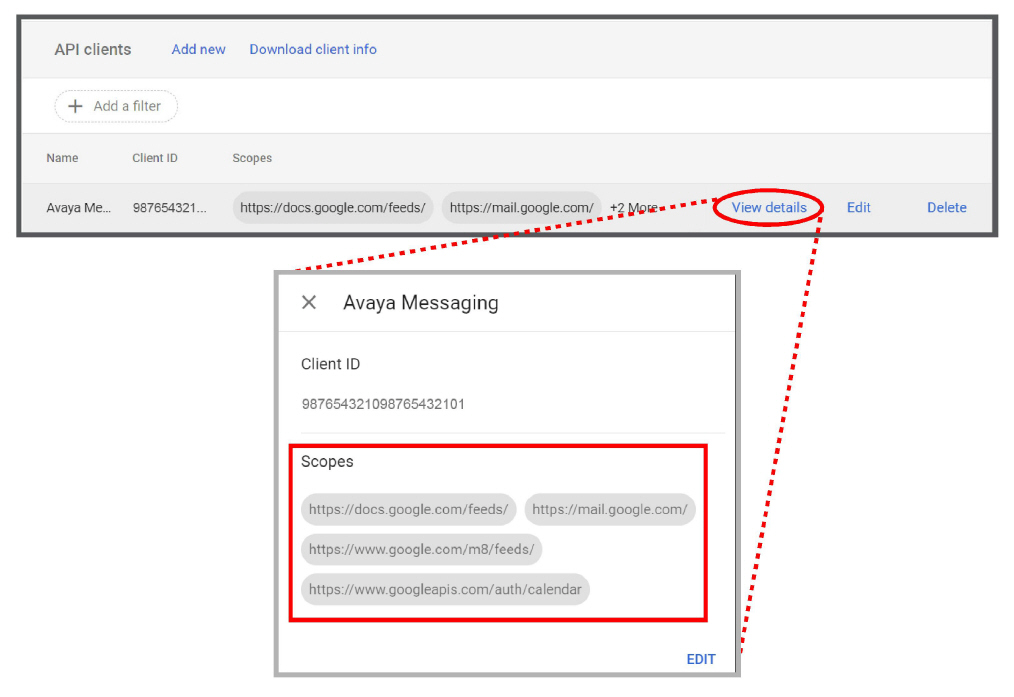Screen dimensions: 1014x697
Task: Click the mail.google.com chip in details panel
Action: click(610, 509)
